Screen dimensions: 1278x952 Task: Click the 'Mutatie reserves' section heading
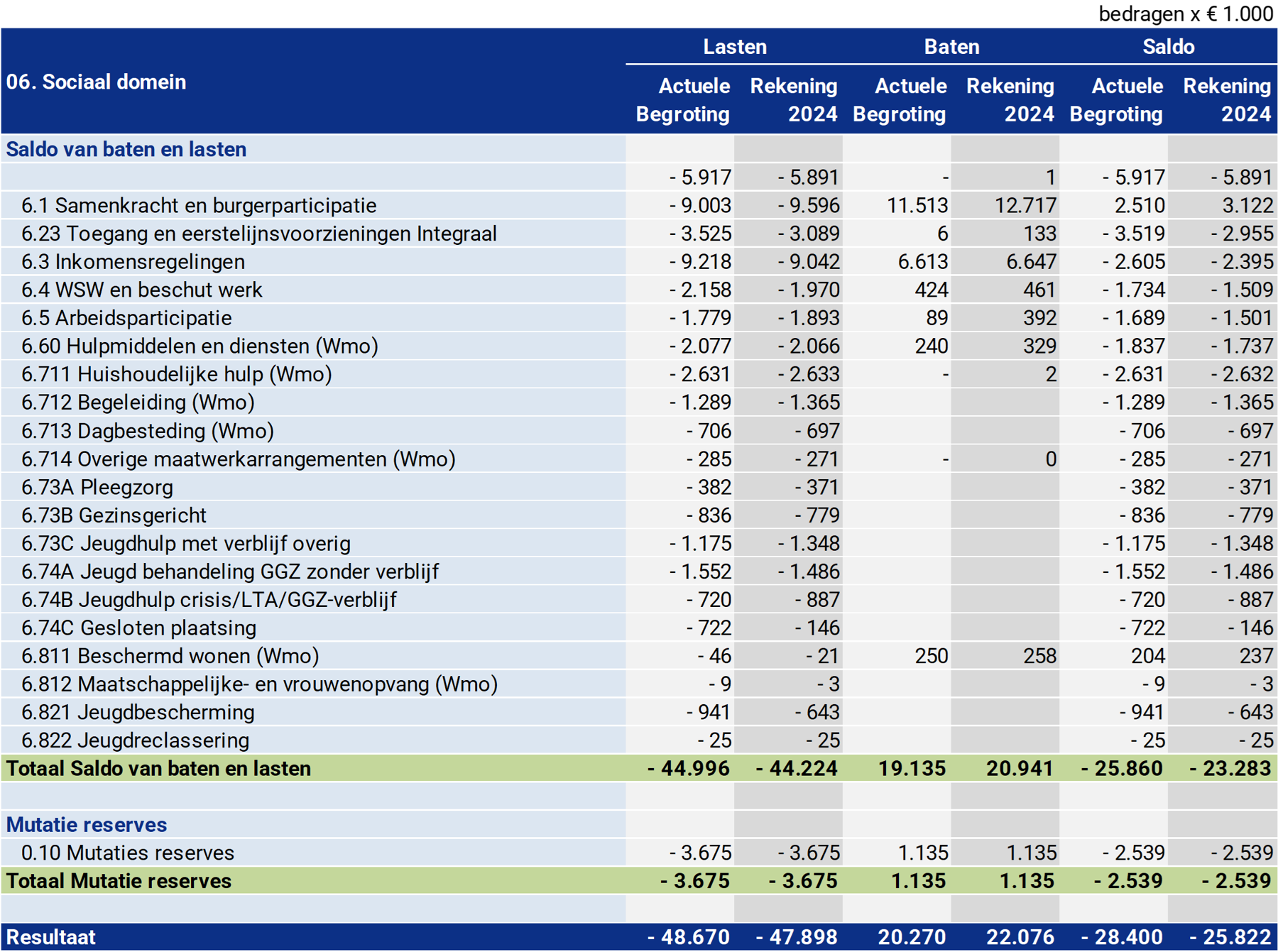click(x=87, y=825)
